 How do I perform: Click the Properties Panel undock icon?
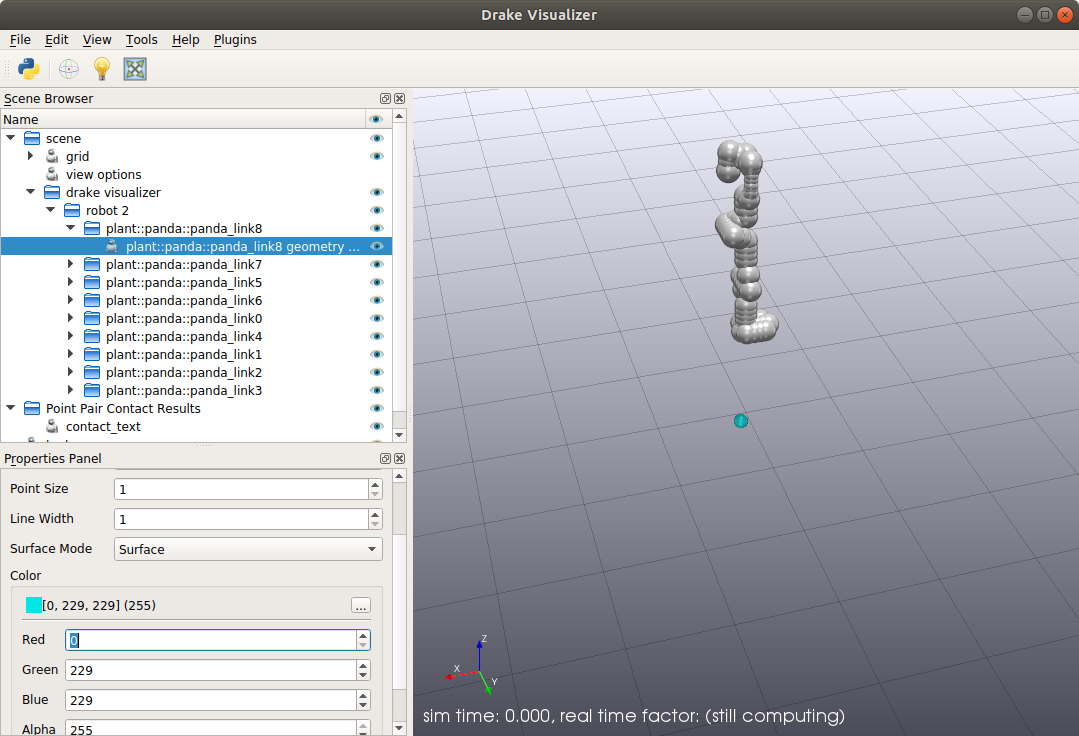[x=385, y=458]
